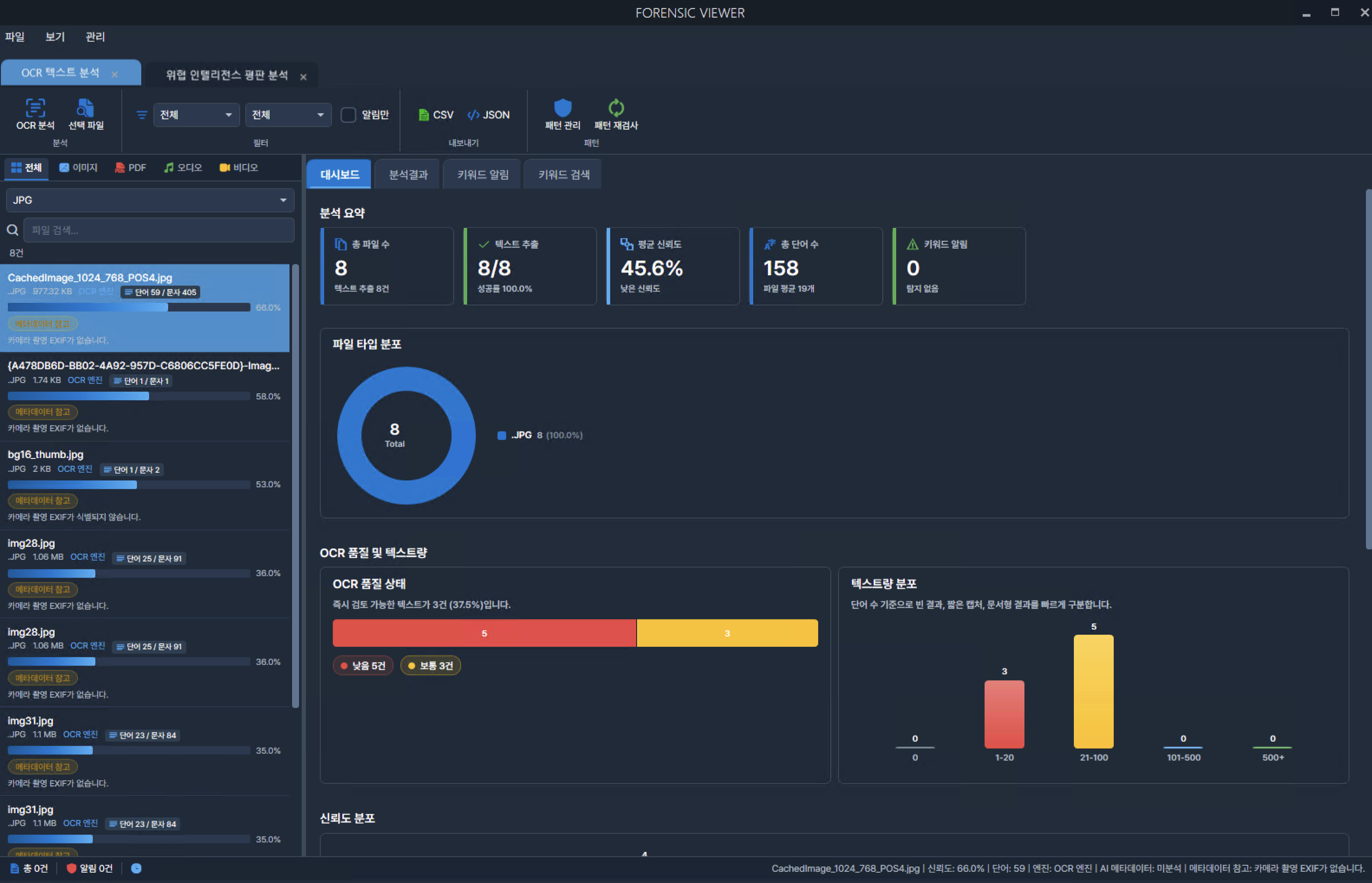Open the first 전체 filter dropdown

(196, 115)
